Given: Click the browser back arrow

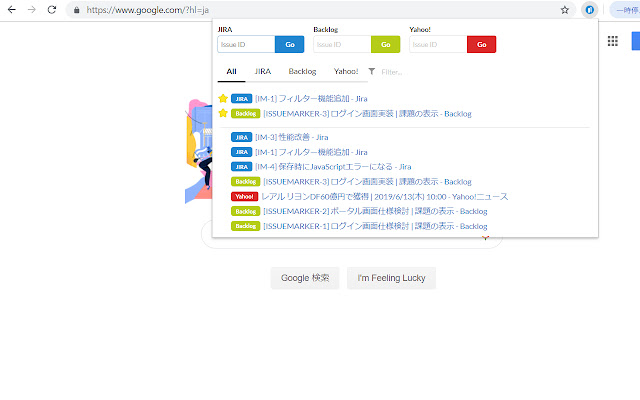Looking at the screenshot, I should point(12,10).
